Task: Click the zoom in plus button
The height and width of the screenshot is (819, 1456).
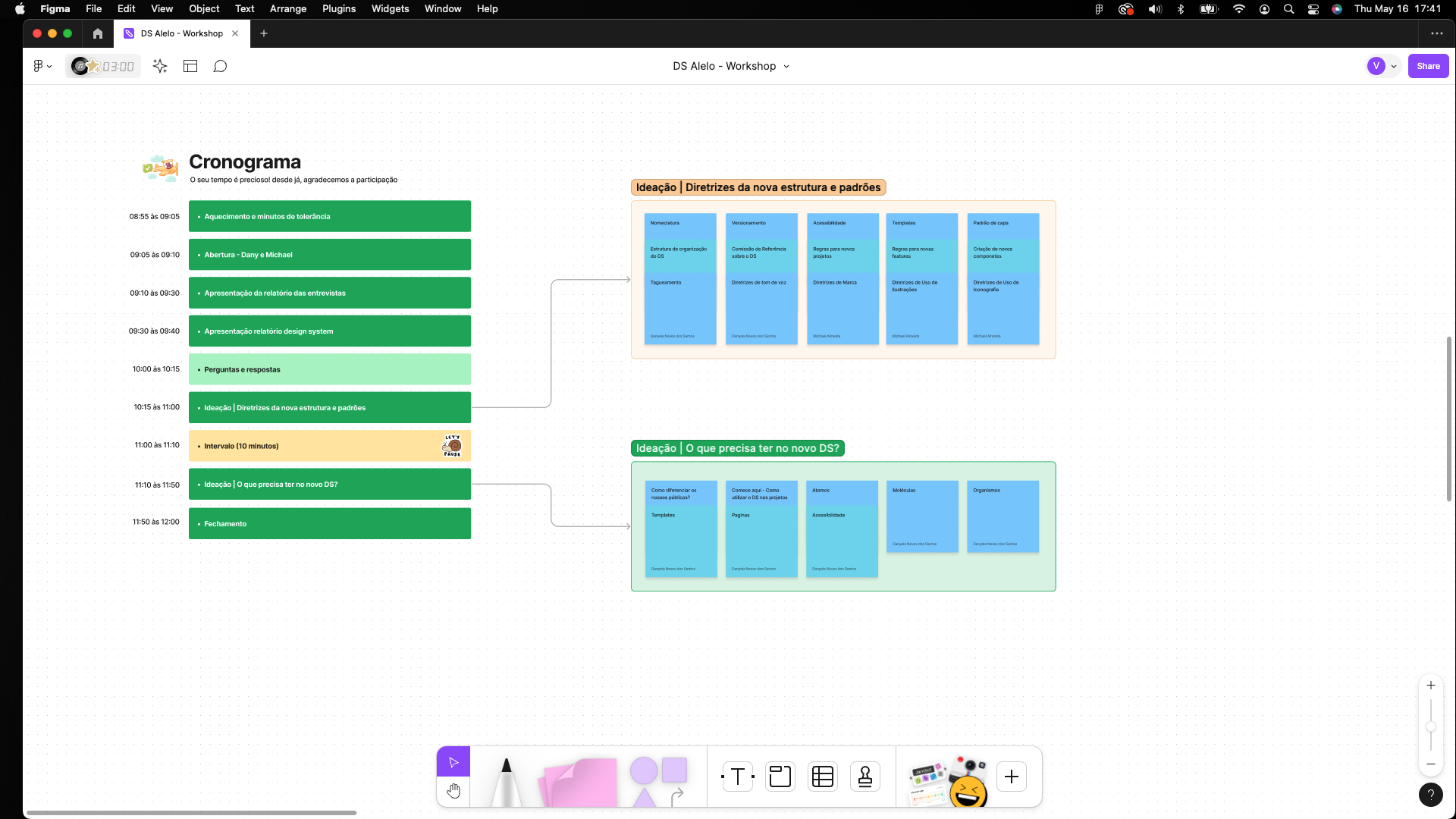Action: pos(1430,686)
